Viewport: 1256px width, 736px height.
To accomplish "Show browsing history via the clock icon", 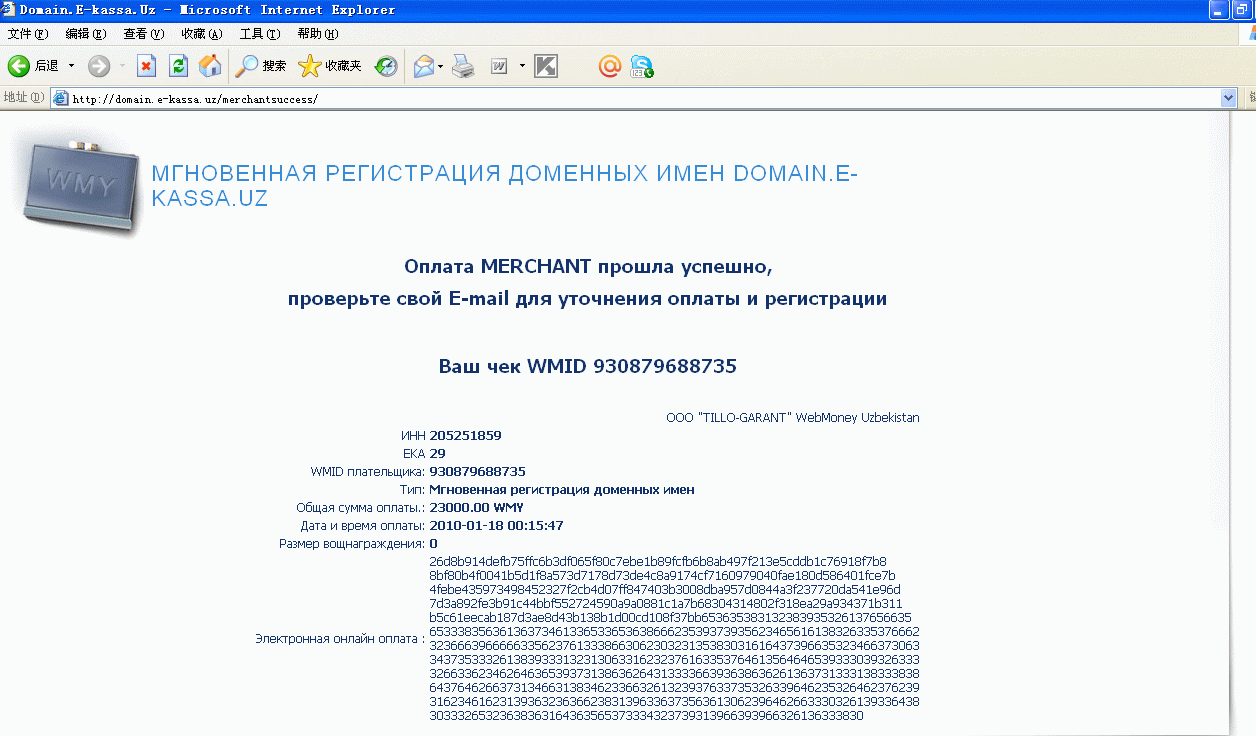I will 386,66.
